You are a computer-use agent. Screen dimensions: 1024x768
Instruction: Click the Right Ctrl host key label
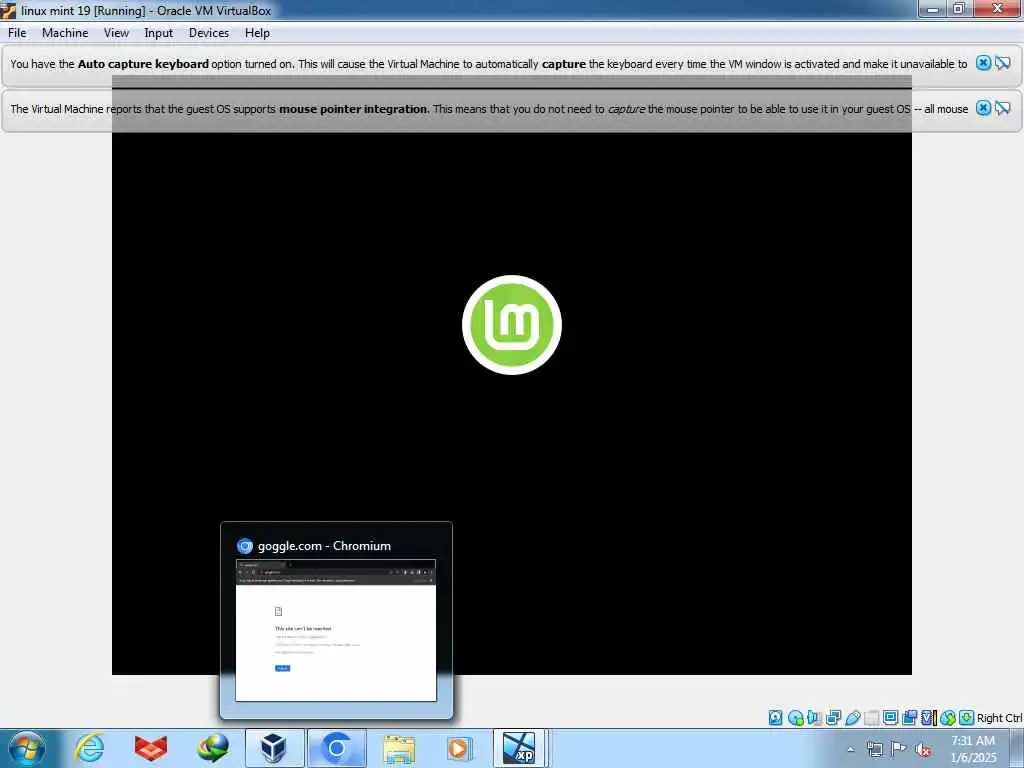click(x=1000, y=718)
